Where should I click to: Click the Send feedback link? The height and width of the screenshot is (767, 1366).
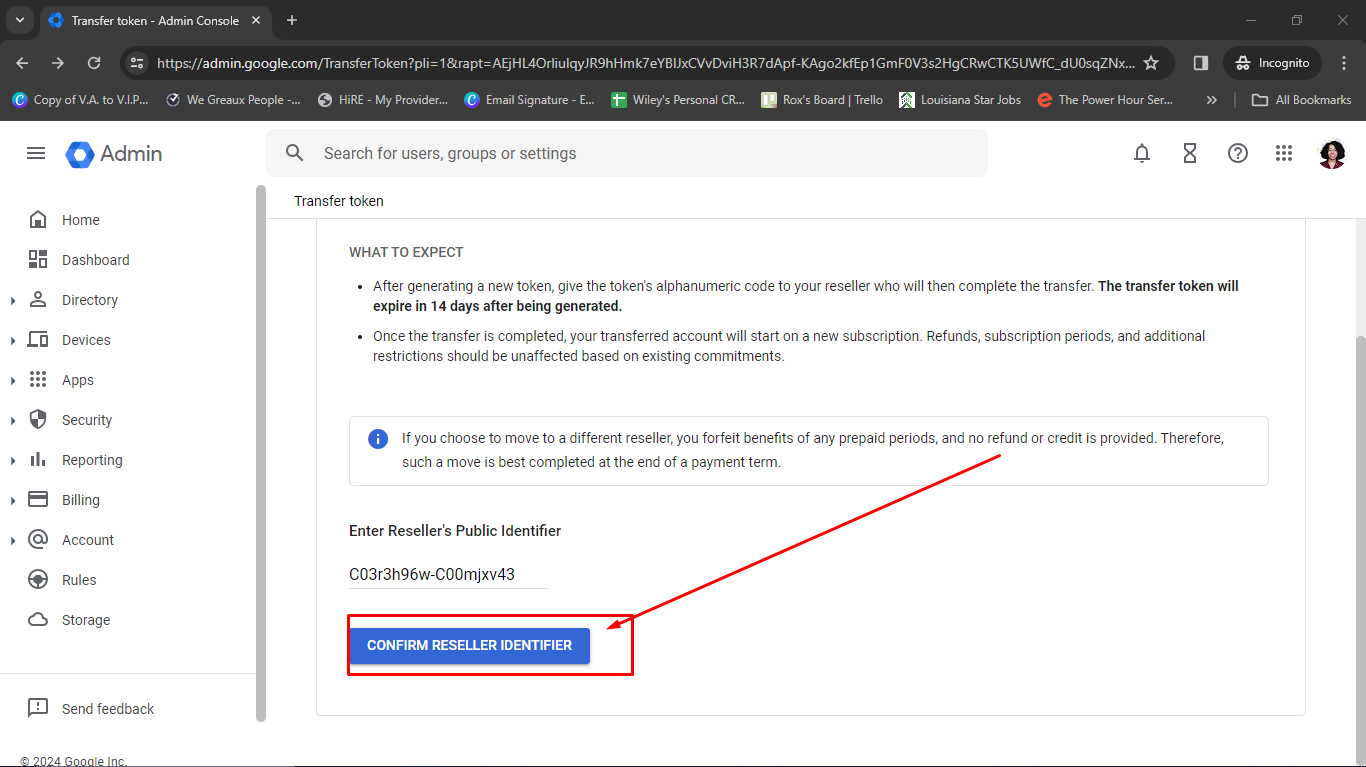(x=106, y=708)
